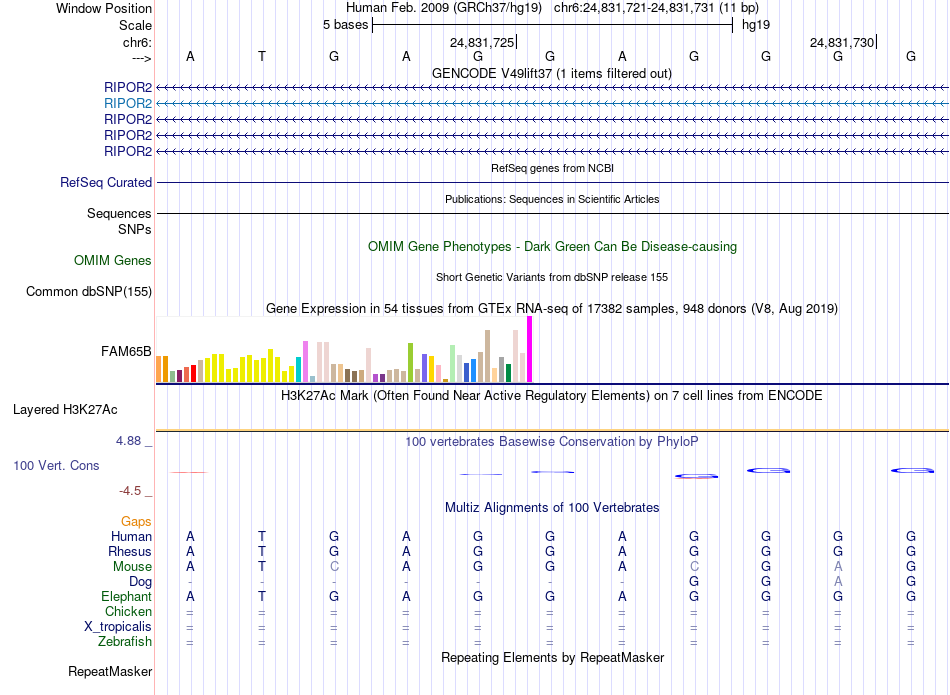
Task: Click the OMIM Gene Phenotypes green title
Action: pyautogui.click(x=553, y=247)
